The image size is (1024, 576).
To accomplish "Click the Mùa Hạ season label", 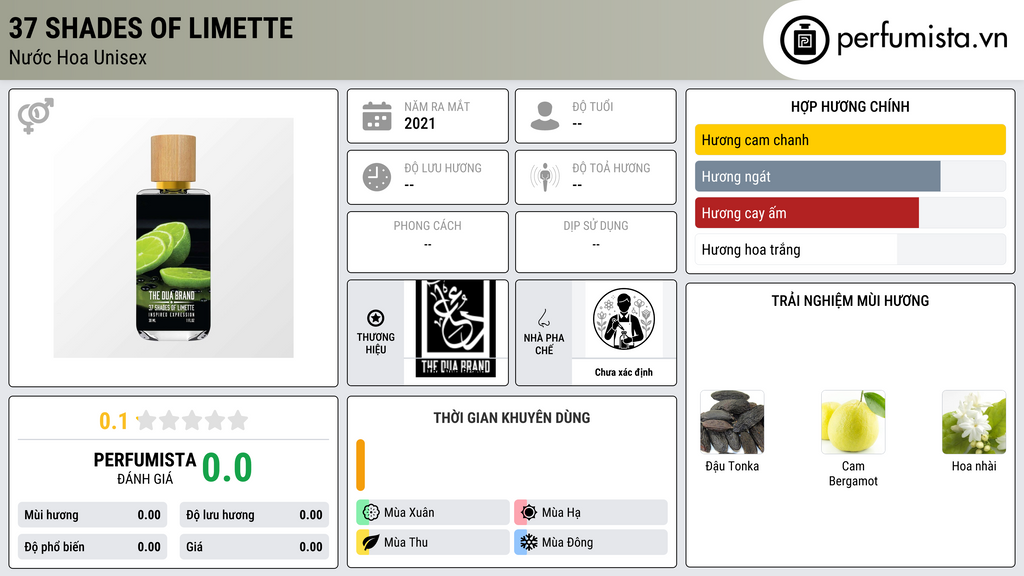I will [561, 513].
